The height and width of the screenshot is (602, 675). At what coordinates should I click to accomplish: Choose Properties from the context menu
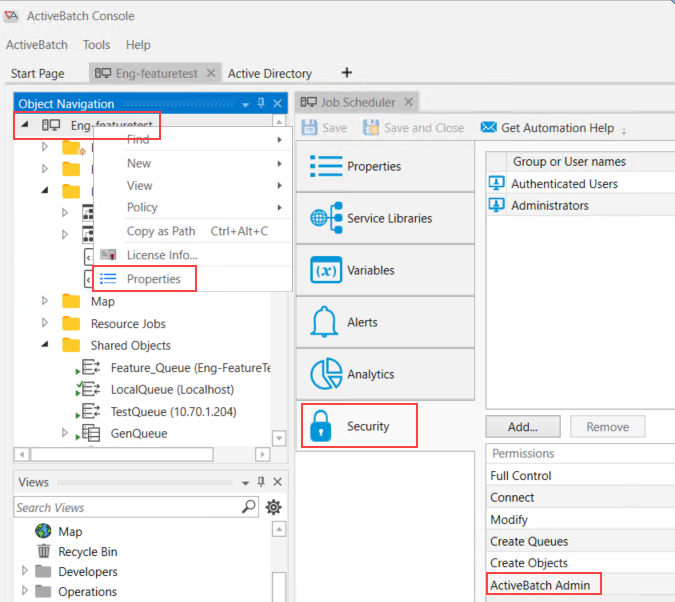[153, 279]
